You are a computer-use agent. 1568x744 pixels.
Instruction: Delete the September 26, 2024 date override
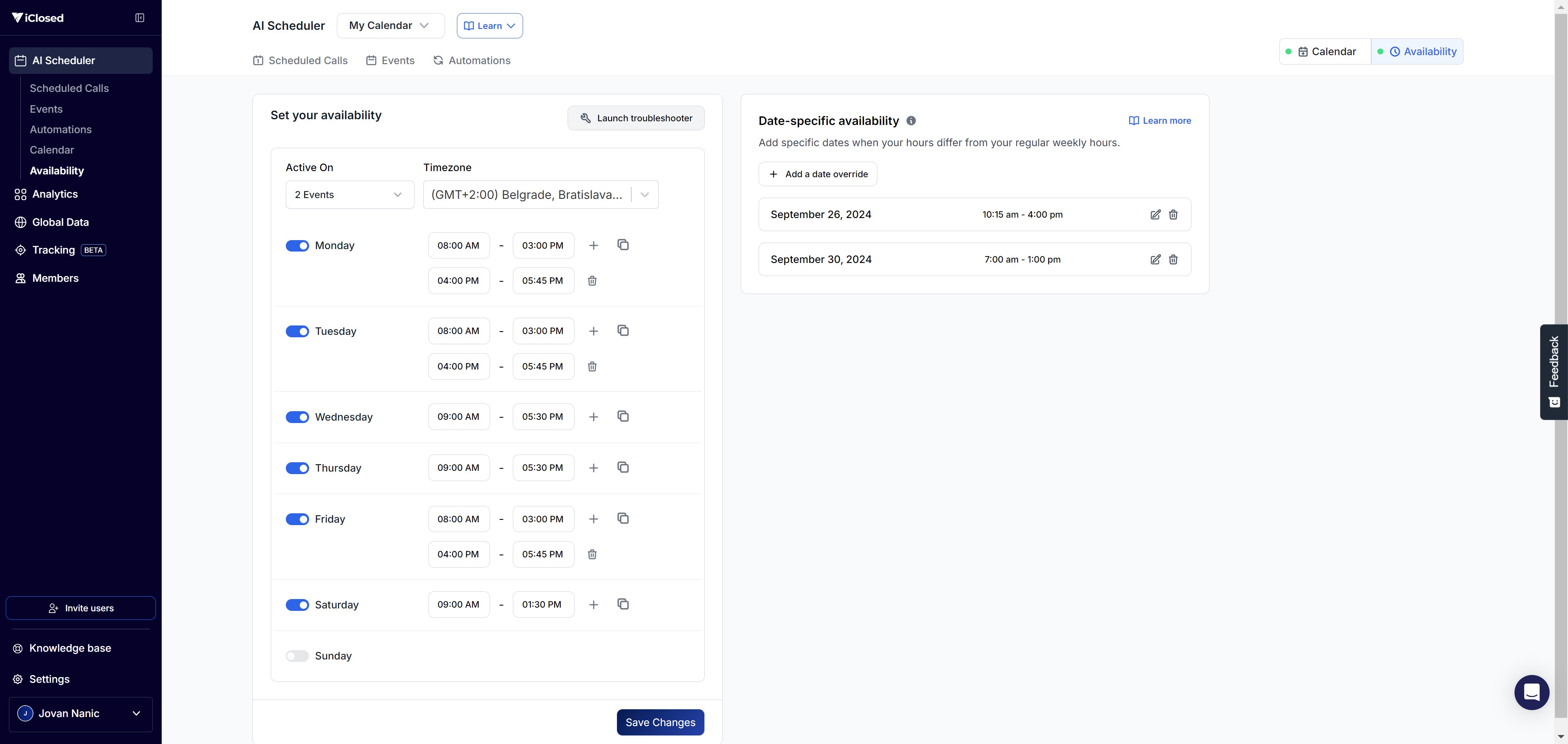coord(1173,214)
